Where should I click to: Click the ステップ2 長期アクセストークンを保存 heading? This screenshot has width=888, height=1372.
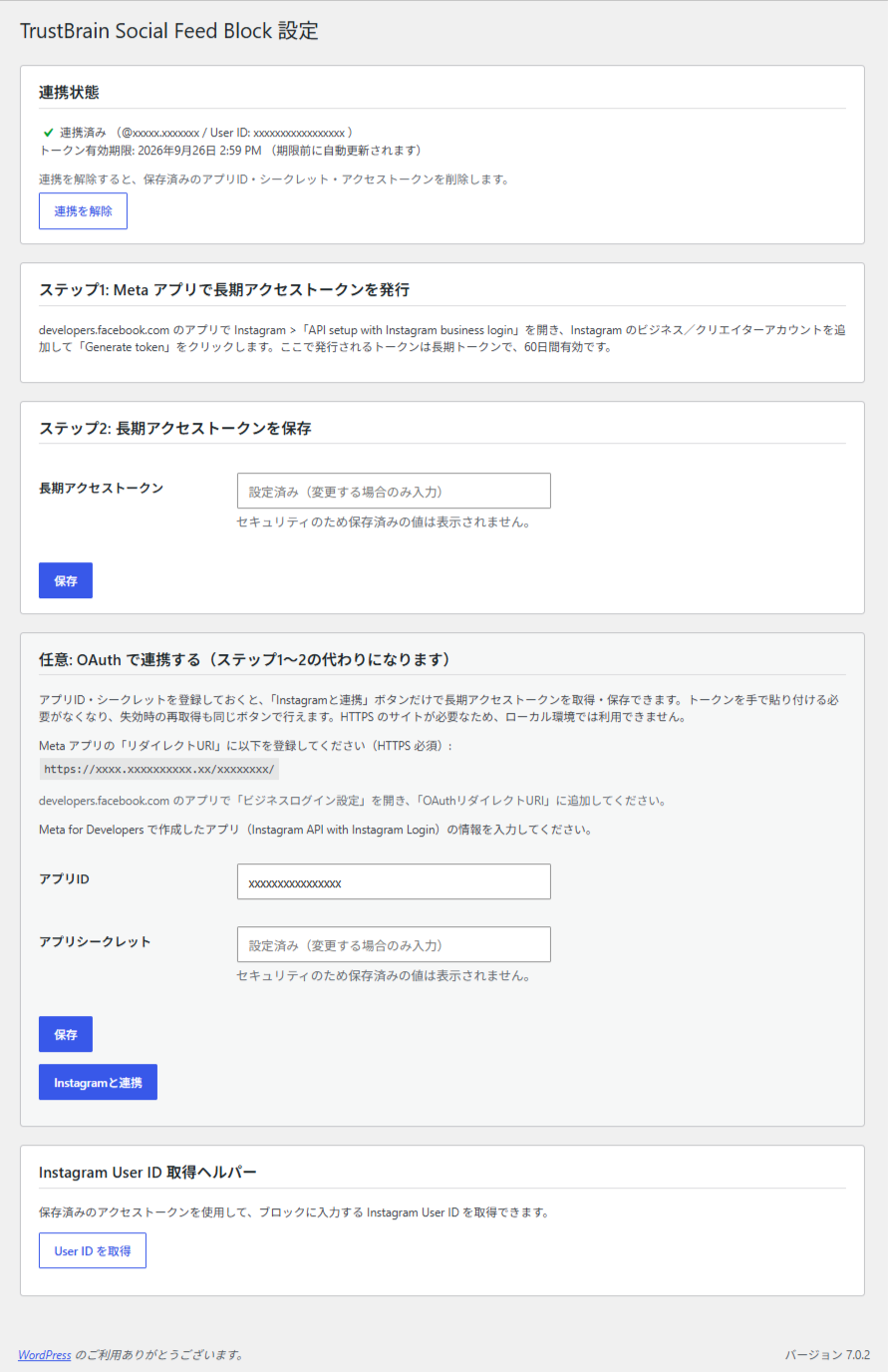(175, 428)
